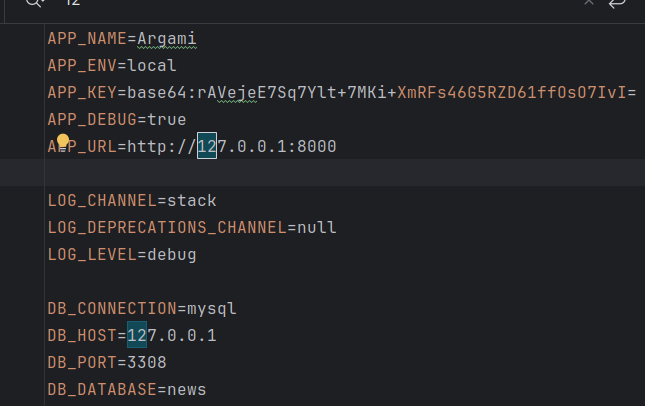Click the null value of LOG_DEPRECATIONS_CHANNEL
Viewport: 645px width, 406px height.
pyautogui.click(x=317, y=227)
